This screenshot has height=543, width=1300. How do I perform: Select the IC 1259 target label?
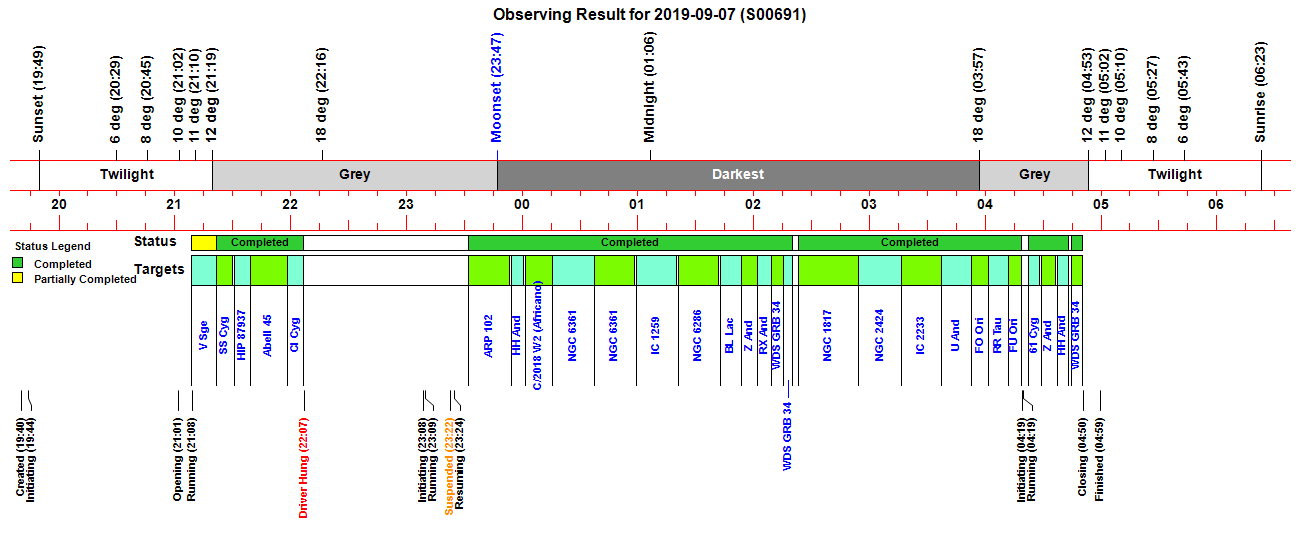[x=655, y=337]
